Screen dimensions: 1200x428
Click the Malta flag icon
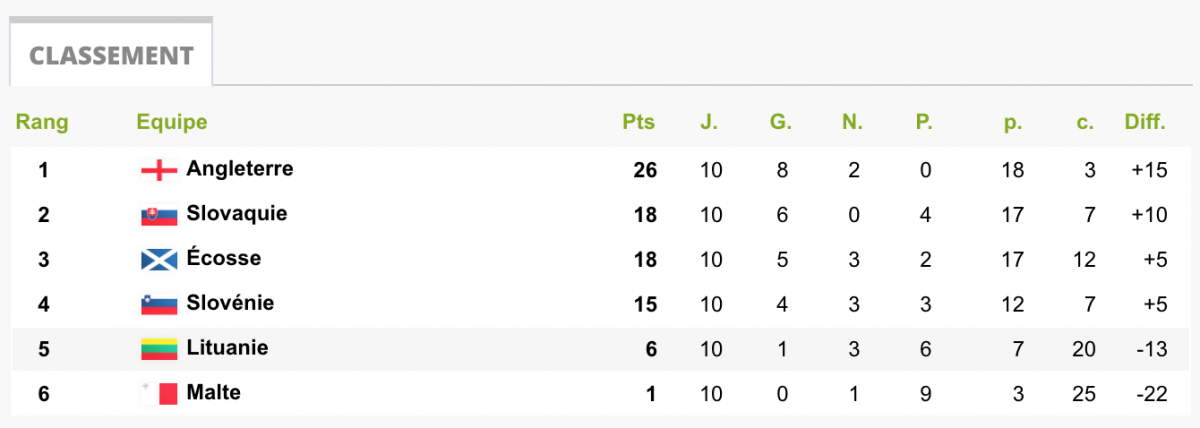(x=159, y=393)
